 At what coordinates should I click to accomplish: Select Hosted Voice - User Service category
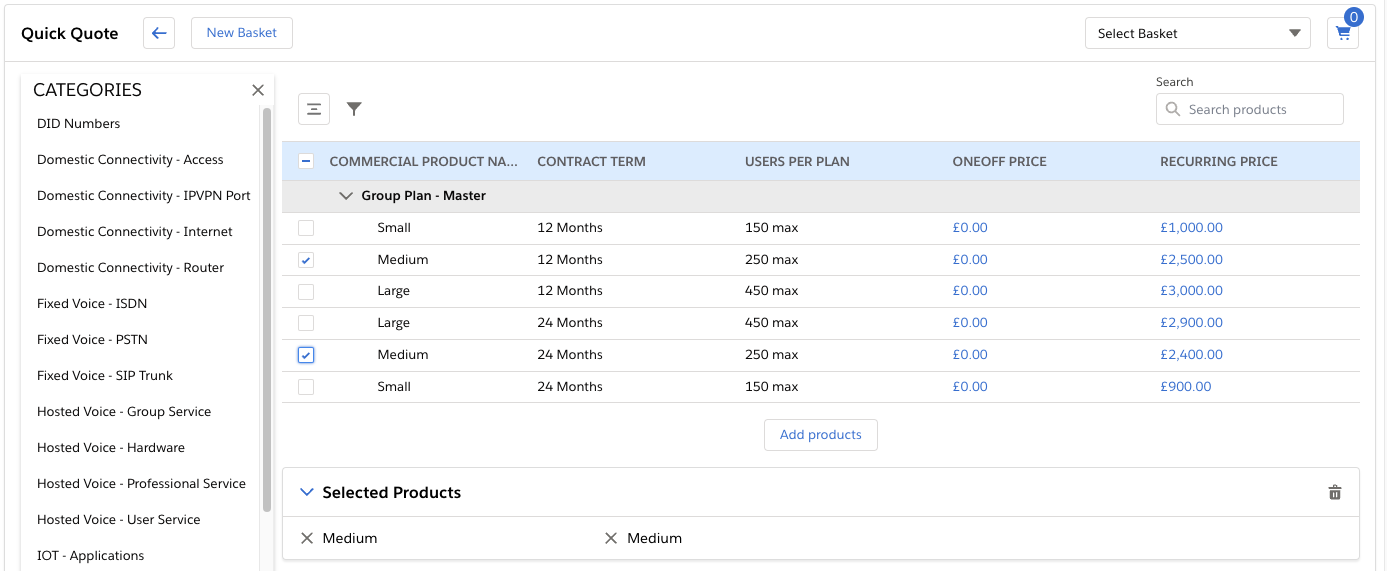pos(119,520)
